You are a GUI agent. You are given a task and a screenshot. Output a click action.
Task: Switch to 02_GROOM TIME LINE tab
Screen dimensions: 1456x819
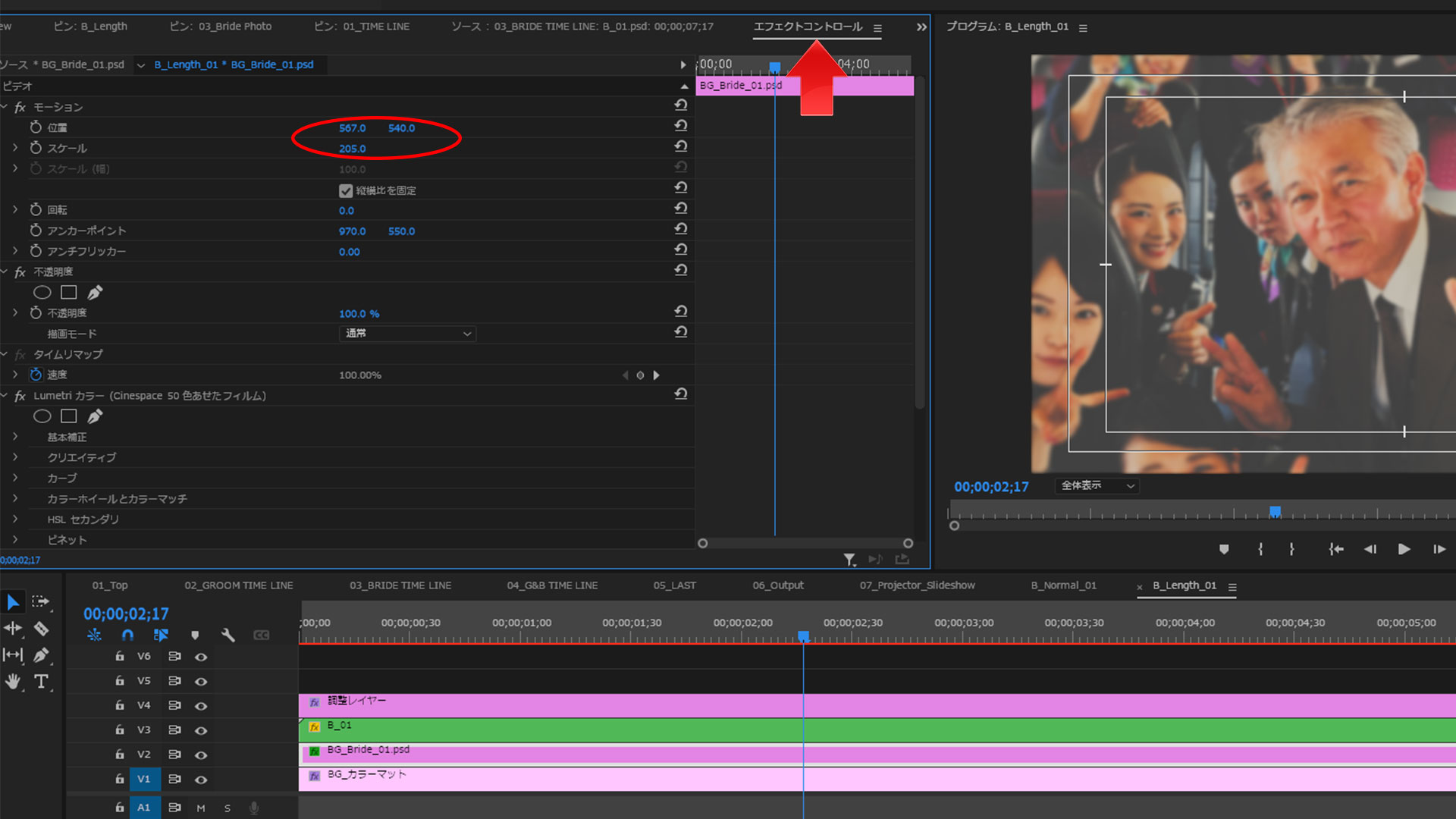click(238, 585)
